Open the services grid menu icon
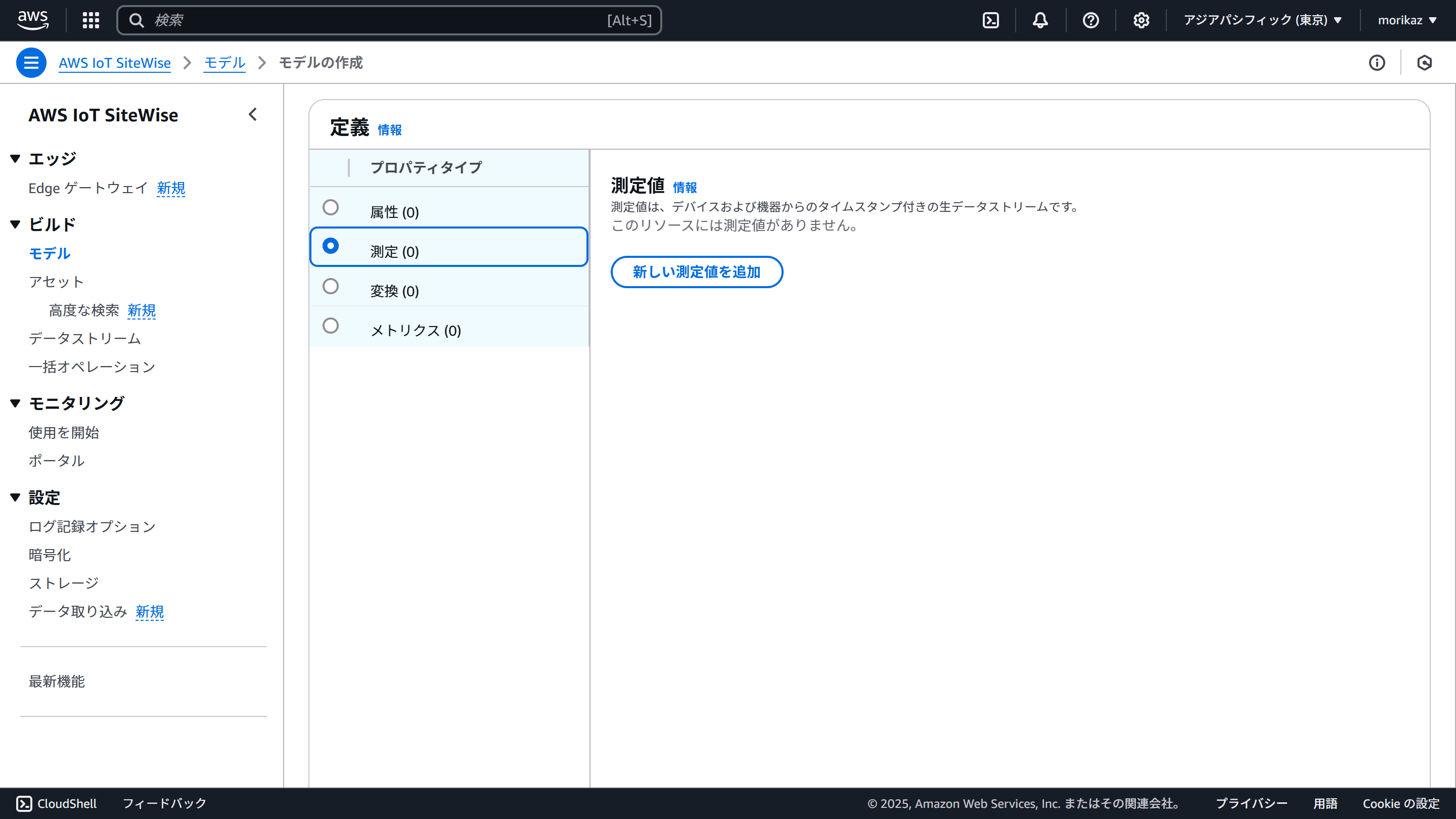 90,20
